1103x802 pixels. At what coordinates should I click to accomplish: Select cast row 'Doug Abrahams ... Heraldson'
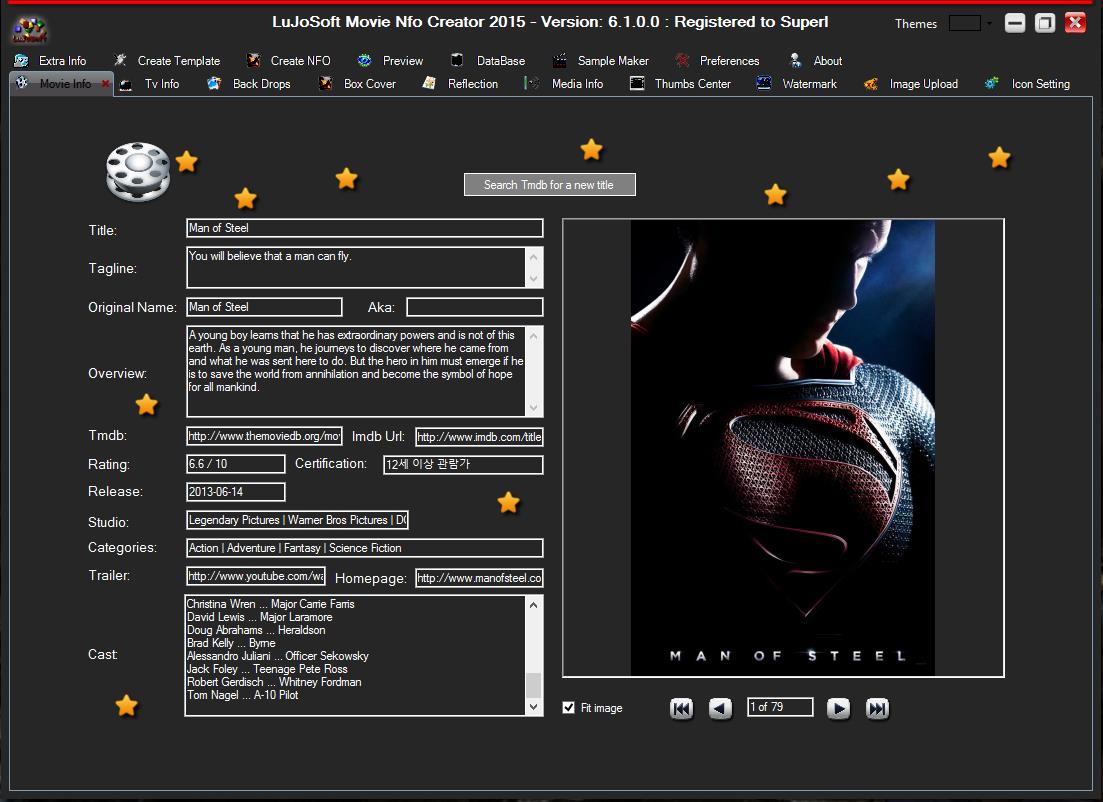(x=256, y=630)
